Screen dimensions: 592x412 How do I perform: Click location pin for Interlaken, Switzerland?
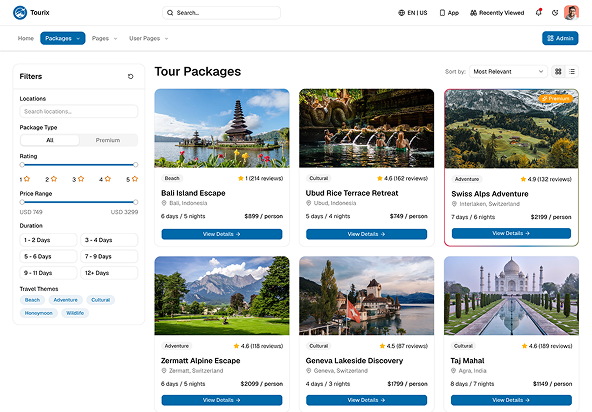point(454,204)
